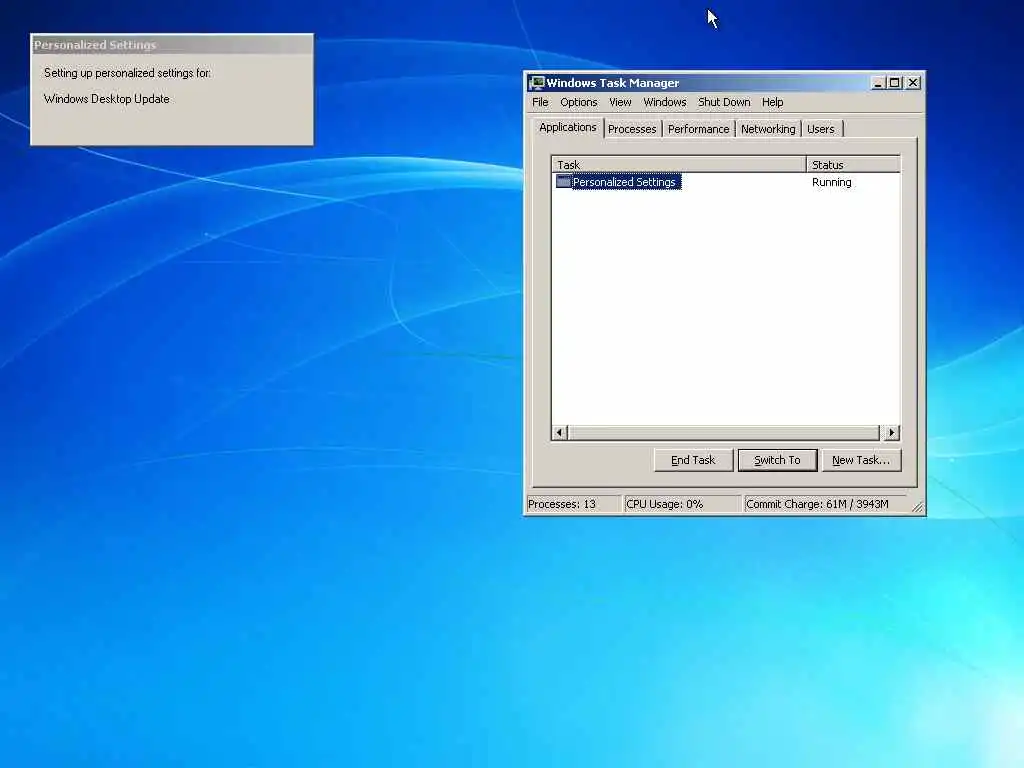
Task: Click the Personalized Settings dialog title bar
Action: point(172,45)
